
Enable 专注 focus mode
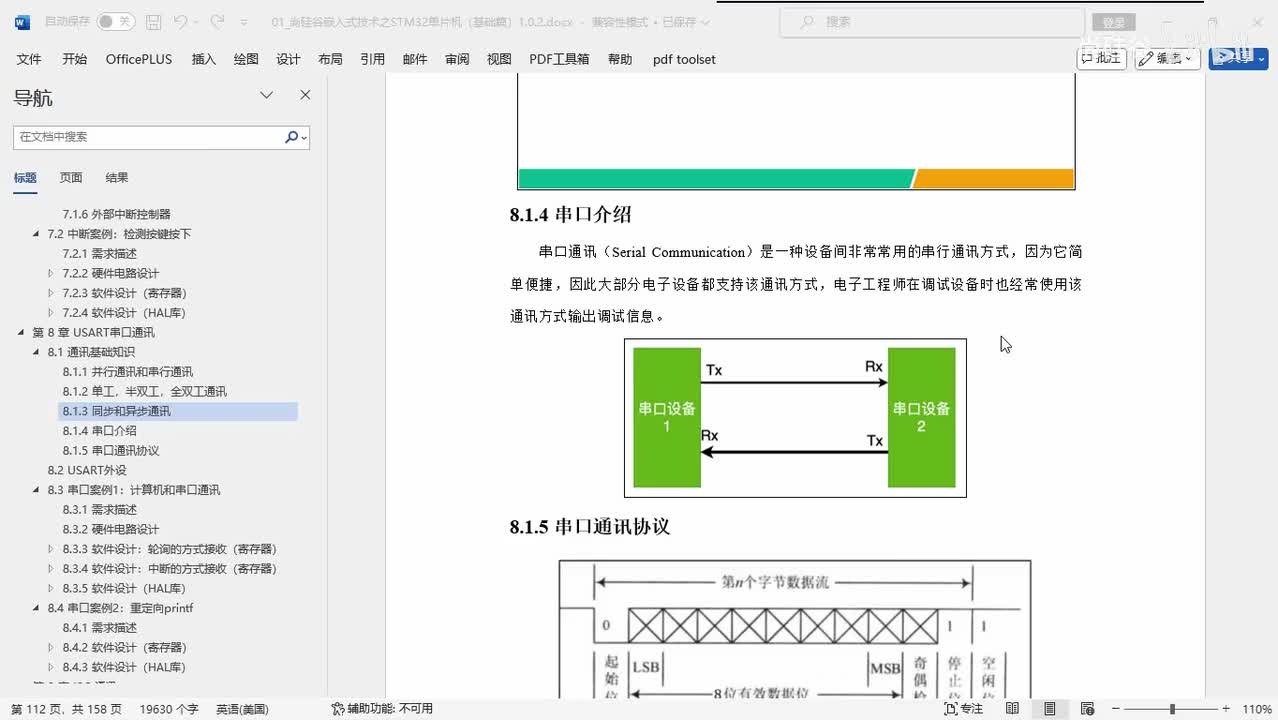(964, 709)
